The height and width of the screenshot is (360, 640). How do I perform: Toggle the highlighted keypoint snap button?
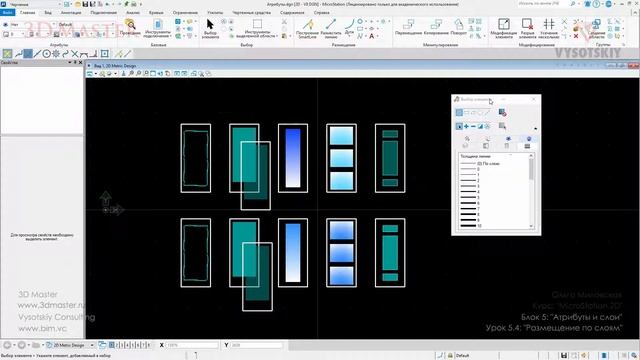(28, 53)
